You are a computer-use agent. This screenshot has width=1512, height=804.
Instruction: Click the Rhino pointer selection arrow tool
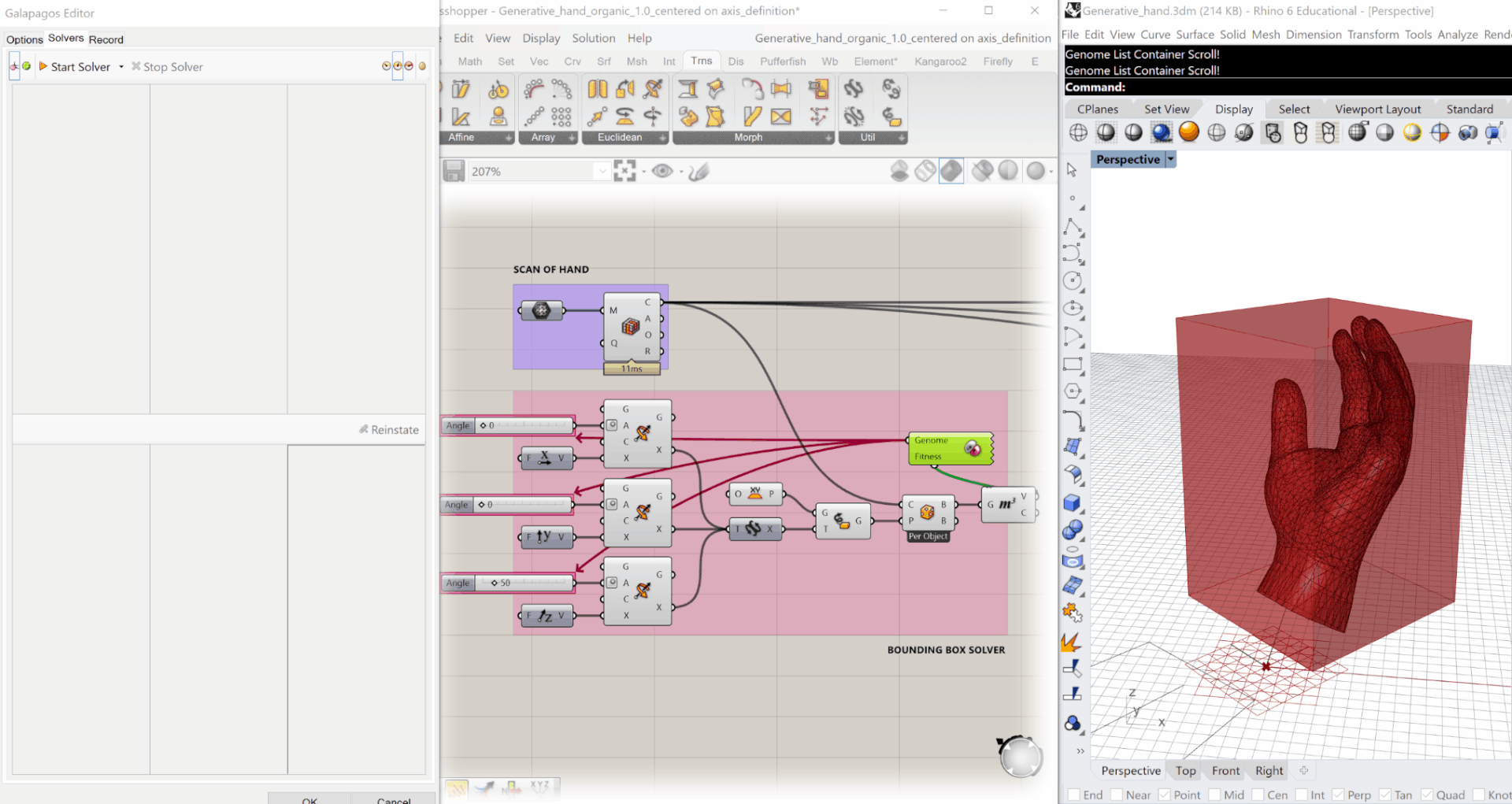click(x=1072, y=170)
